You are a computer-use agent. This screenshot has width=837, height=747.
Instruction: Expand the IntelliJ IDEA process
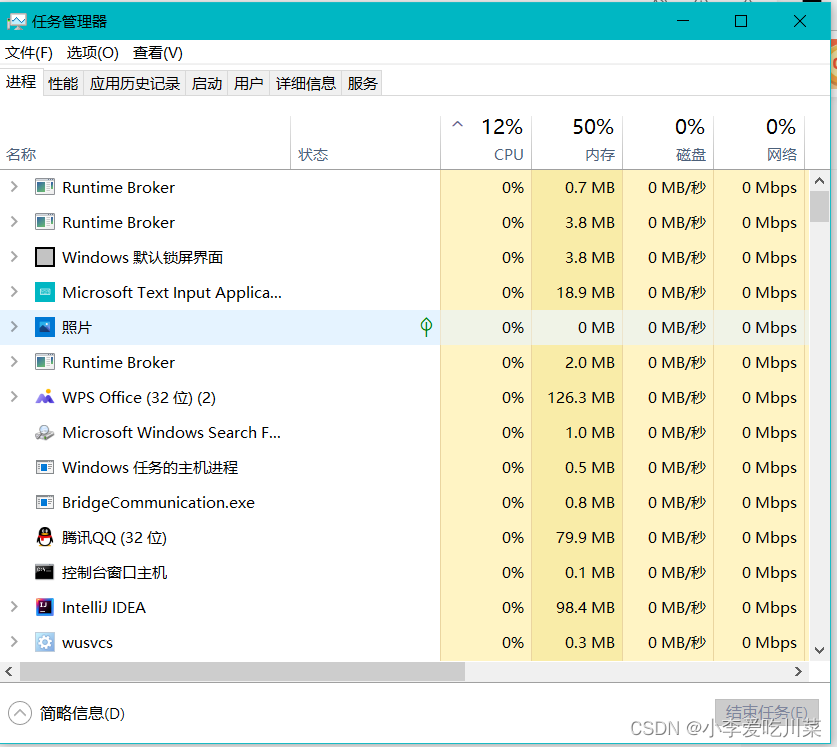[14, 607]
